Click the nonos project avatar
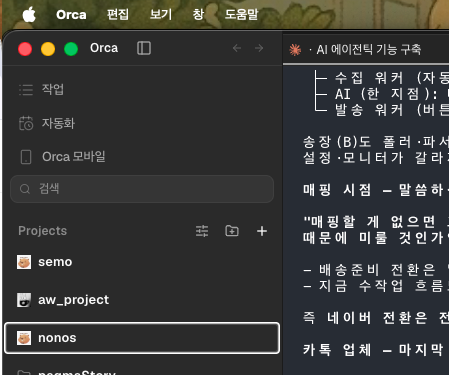Viewport: 449px width, 375px height. [x=24, y=338]
